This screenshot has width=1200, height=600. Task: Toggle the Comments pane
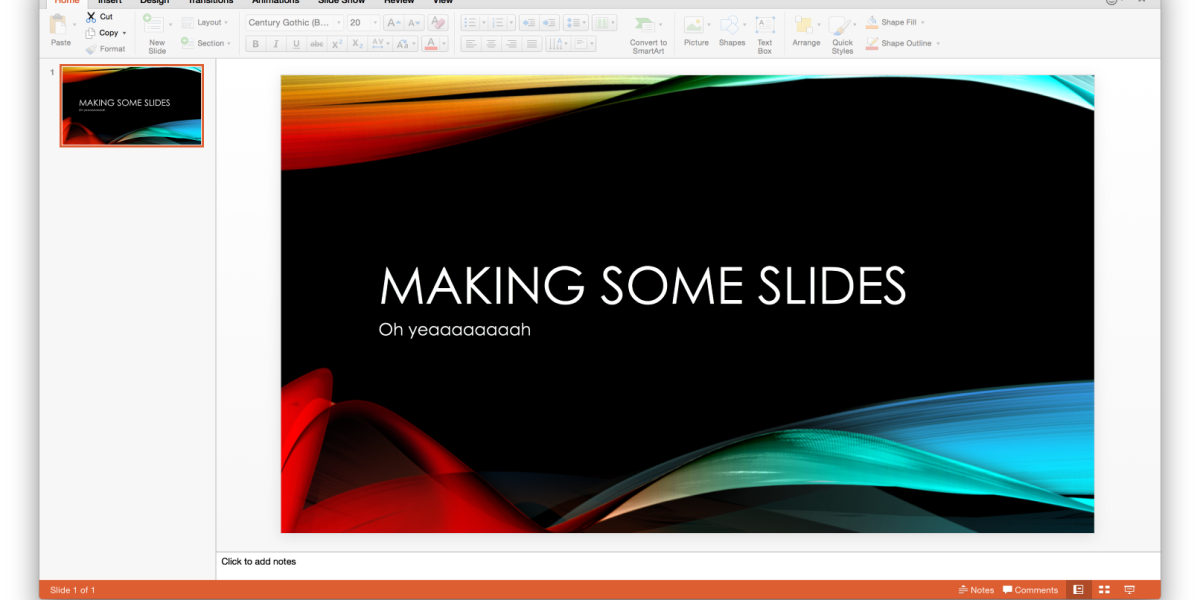[1030, 590]
